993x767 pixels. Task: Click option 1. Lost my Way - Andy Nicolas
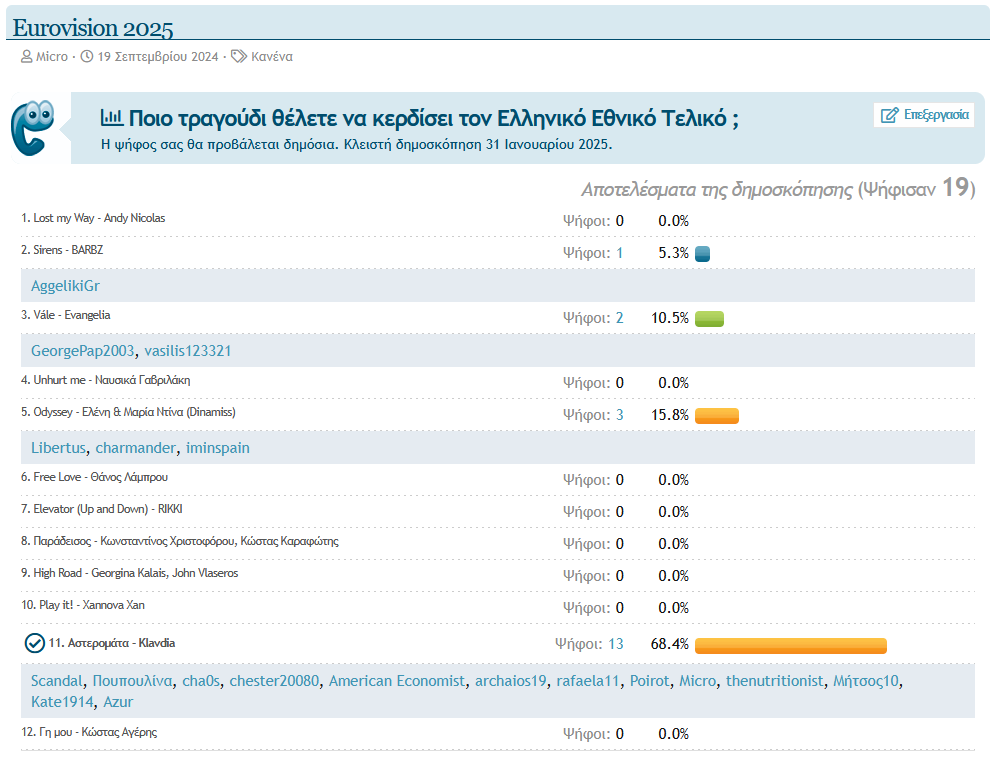(93, 218)
